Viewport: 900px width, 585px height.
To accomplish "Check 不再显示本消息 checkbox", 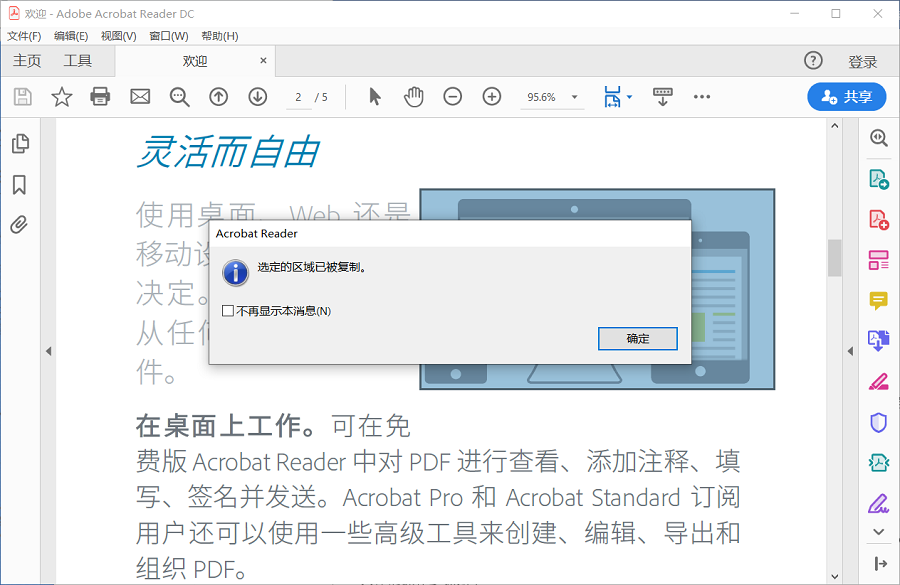I will (228, 311).
